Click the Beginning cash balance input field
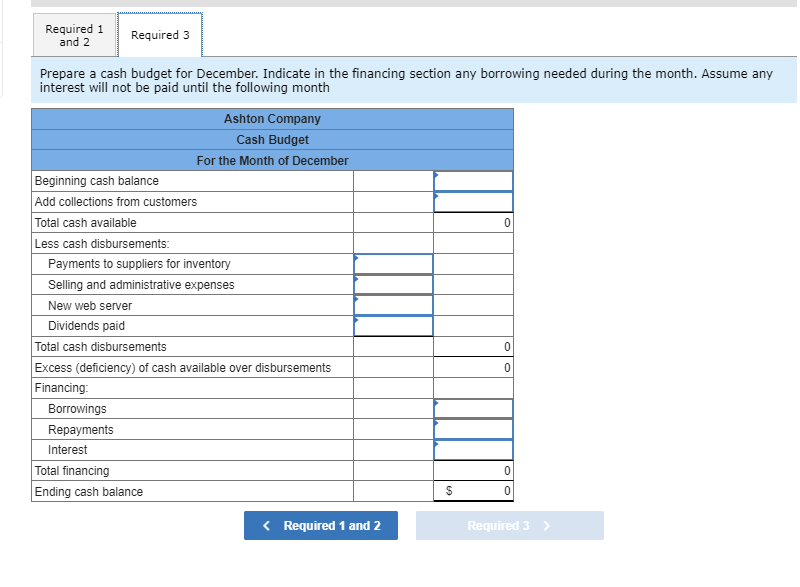 tap(473, 181)
